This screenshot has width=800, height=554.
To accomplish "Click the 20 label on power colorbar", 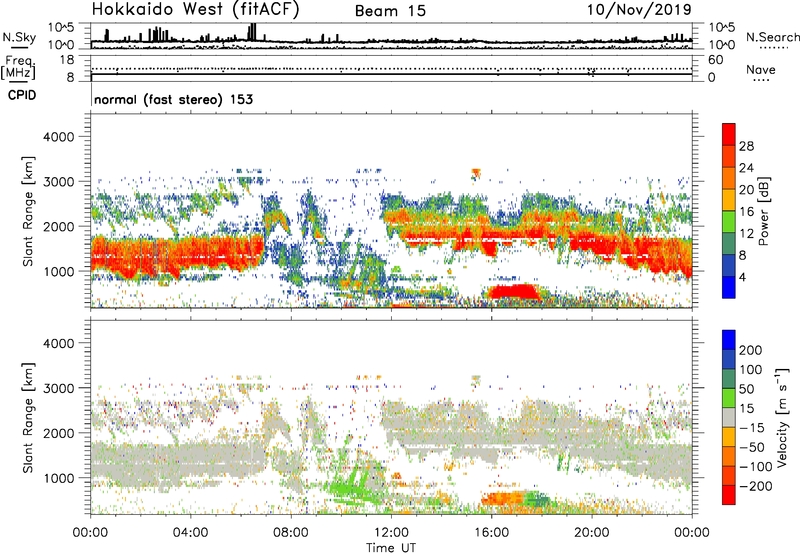I will pos(746,190).
